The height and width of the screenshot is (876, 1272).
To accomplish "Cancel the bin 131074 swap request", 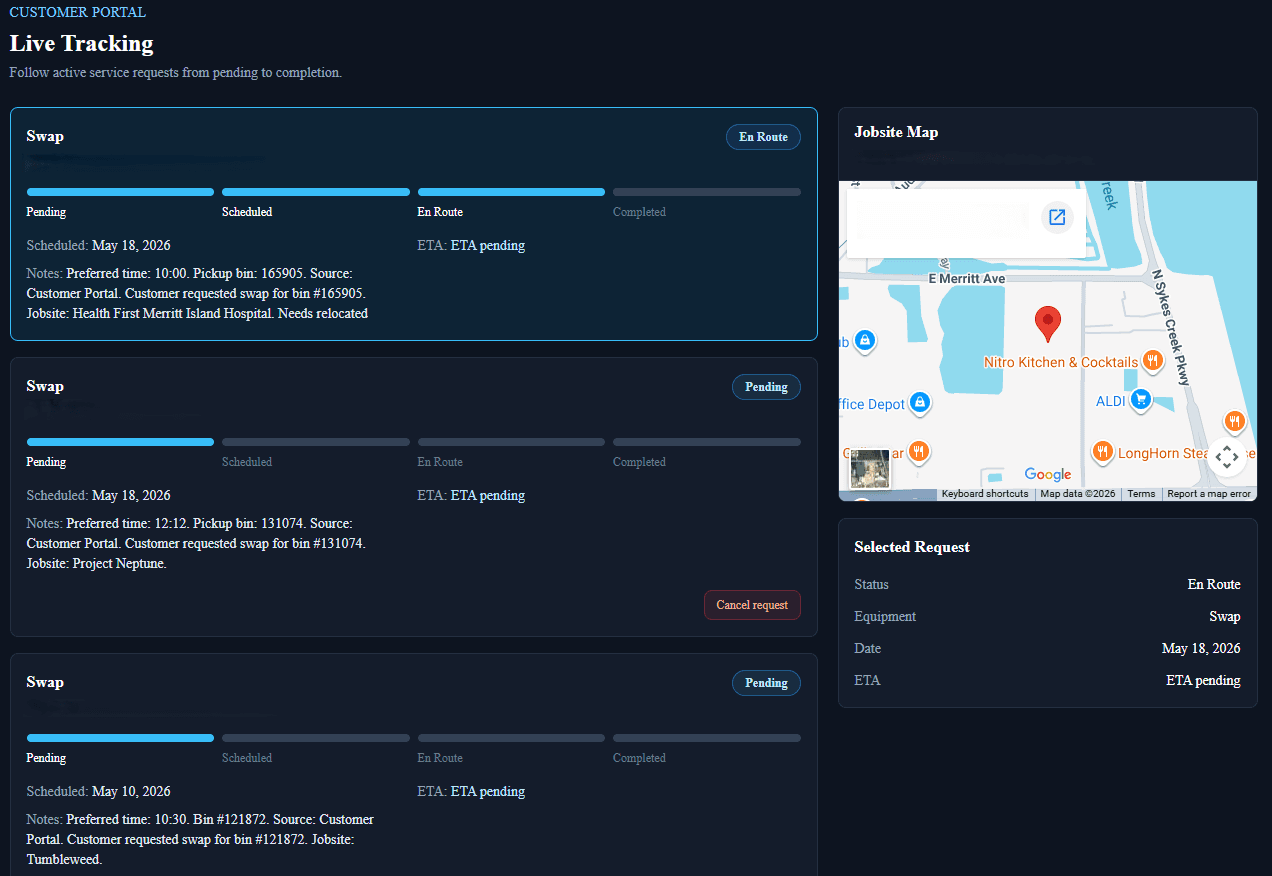I will (752, 605).
